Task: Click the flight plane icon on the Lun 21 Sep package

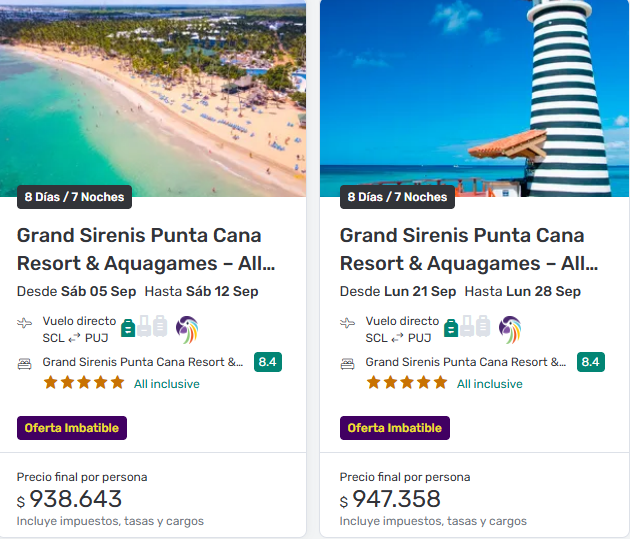Action: pyautogui.click(x=348, y=323)
